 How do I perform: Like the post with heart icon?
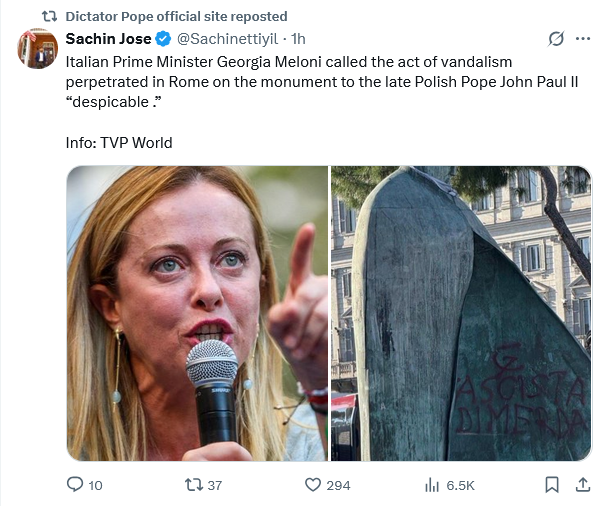312,485
